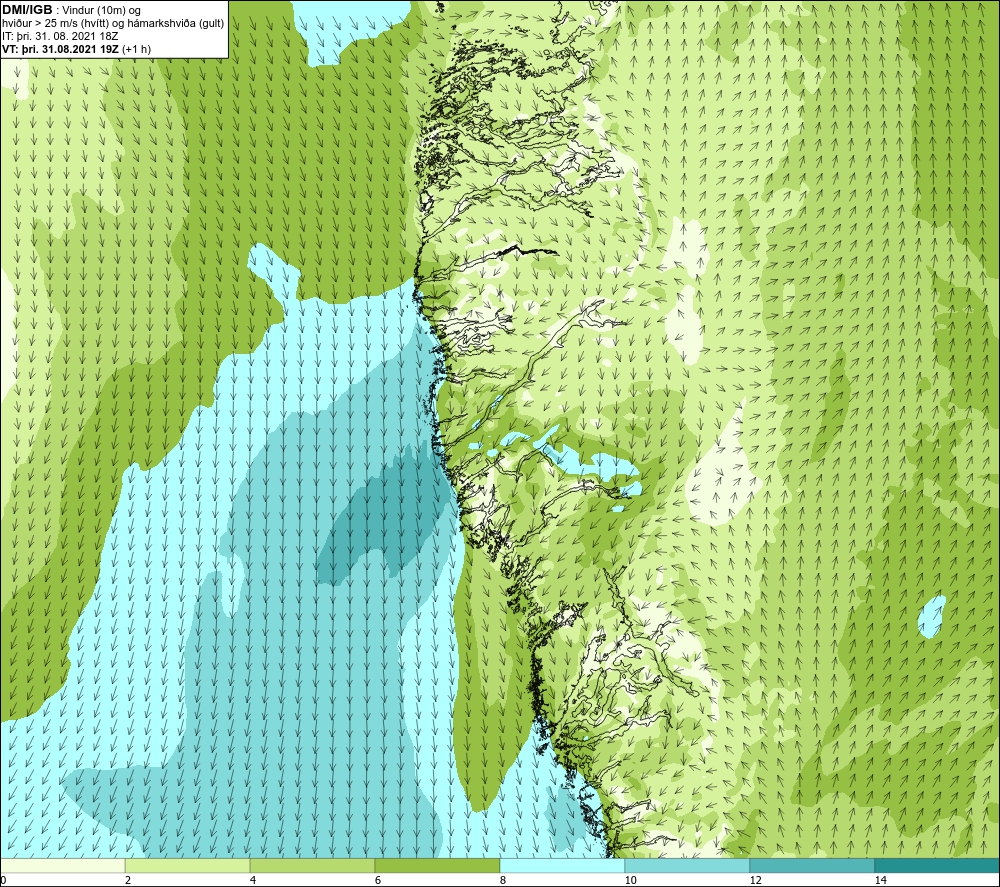
Task: Click the DMI/IGB title text
Action: [27, 10]
